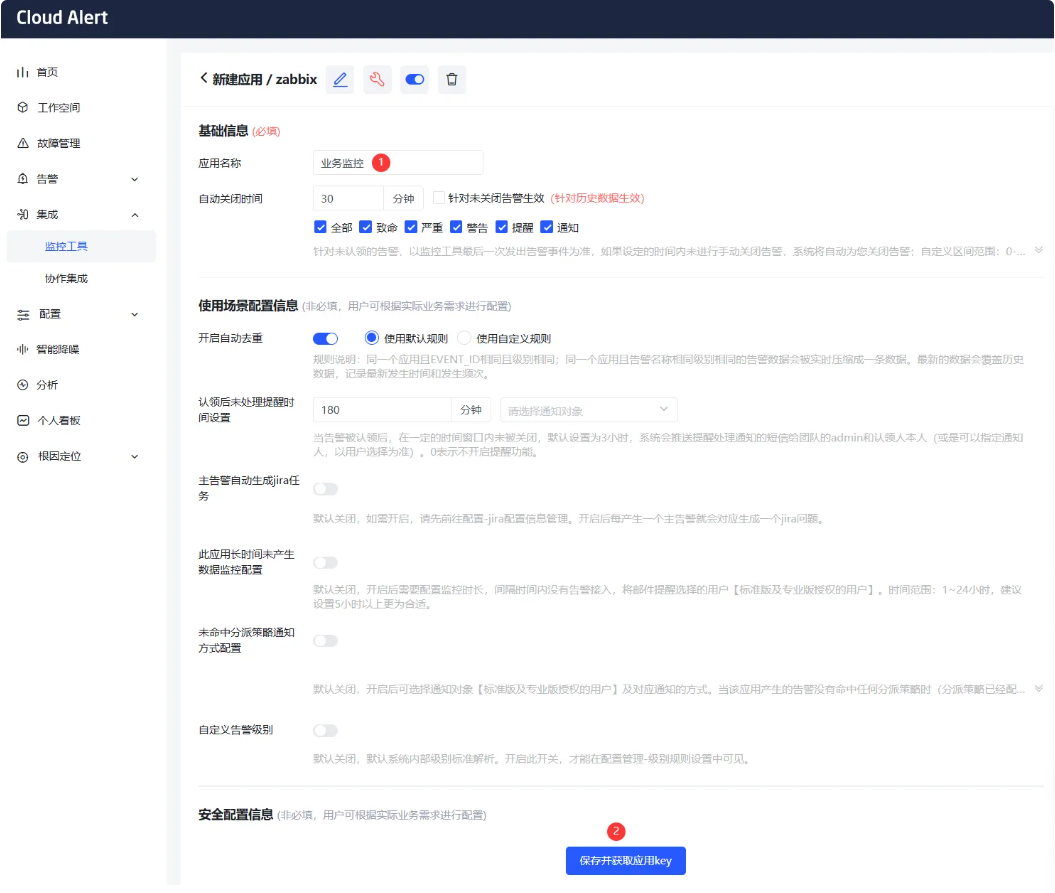The image size is (1055, 893).
Task: Click the wrench settings icon in header
Action: pos(377,79)
